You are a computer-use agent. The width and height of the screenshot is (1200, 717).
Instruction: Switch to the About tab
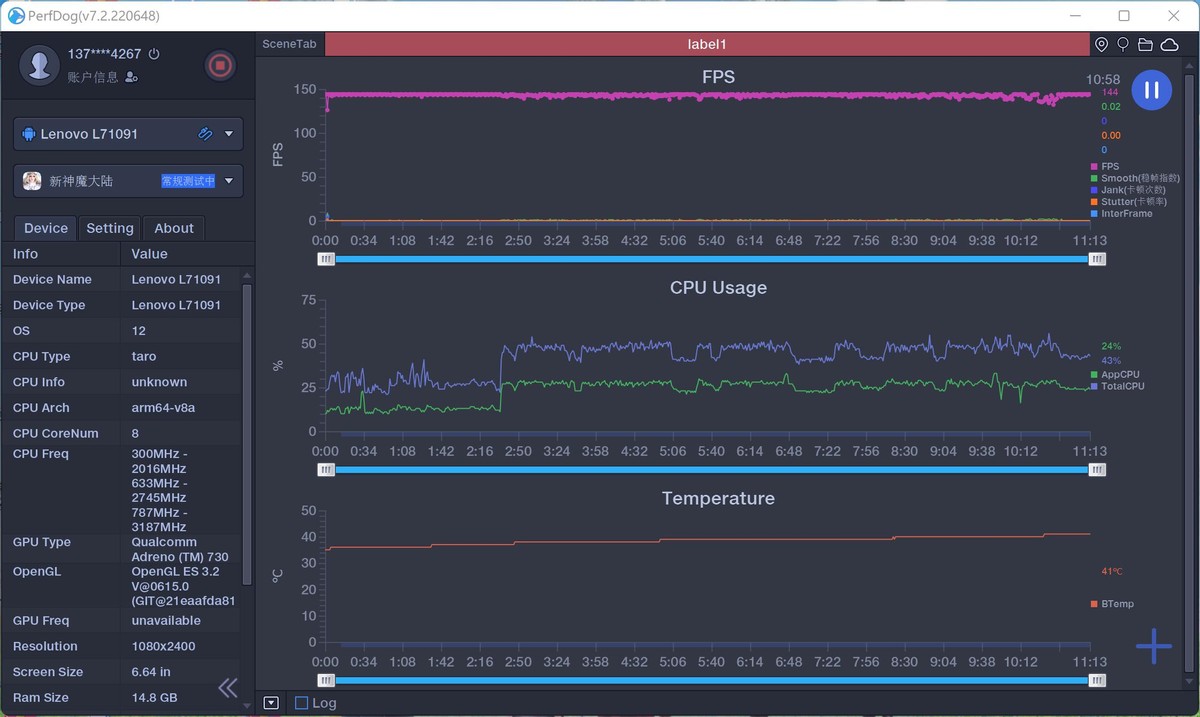(x=174, y=228)
